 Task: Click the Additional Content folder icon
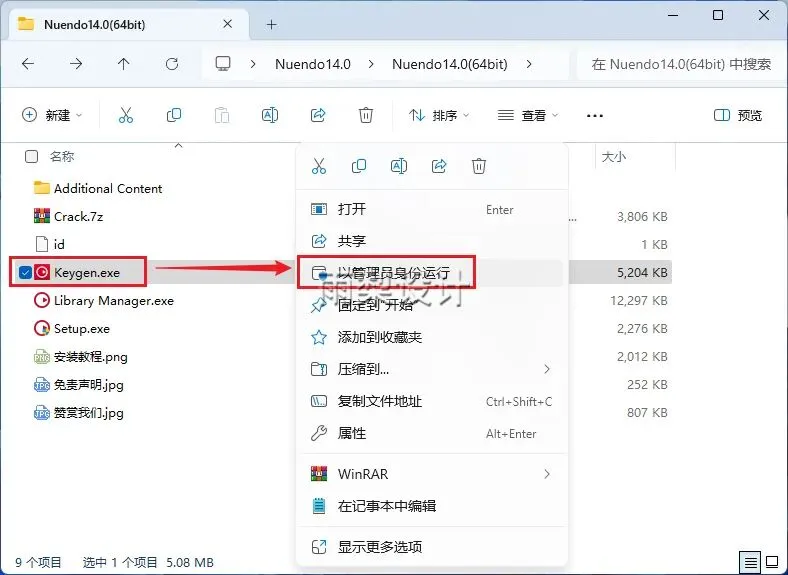click(42, 188)
